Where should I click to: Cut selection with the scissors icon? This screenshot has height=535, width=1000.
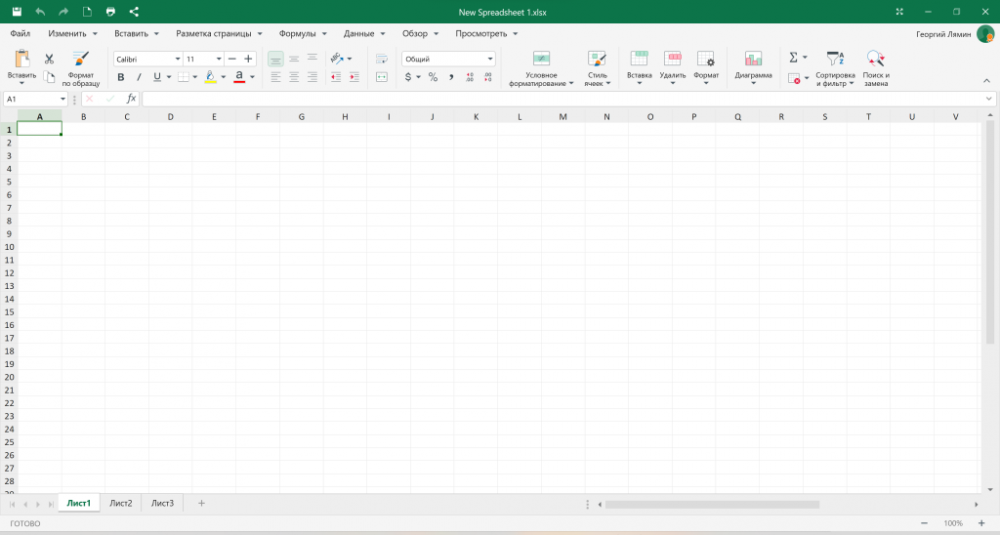tap(49, 59)
